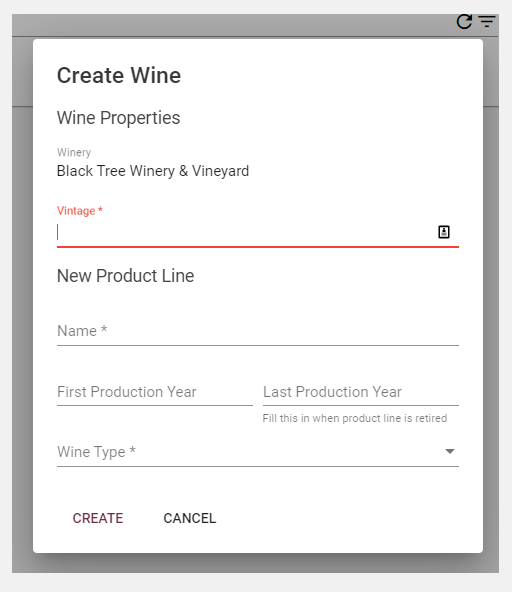The width and height of the screenshot is (512, 592).
Task: Dismiss the dialog with CANCEL
Action: pyautogui.click(x=190, y=518)
